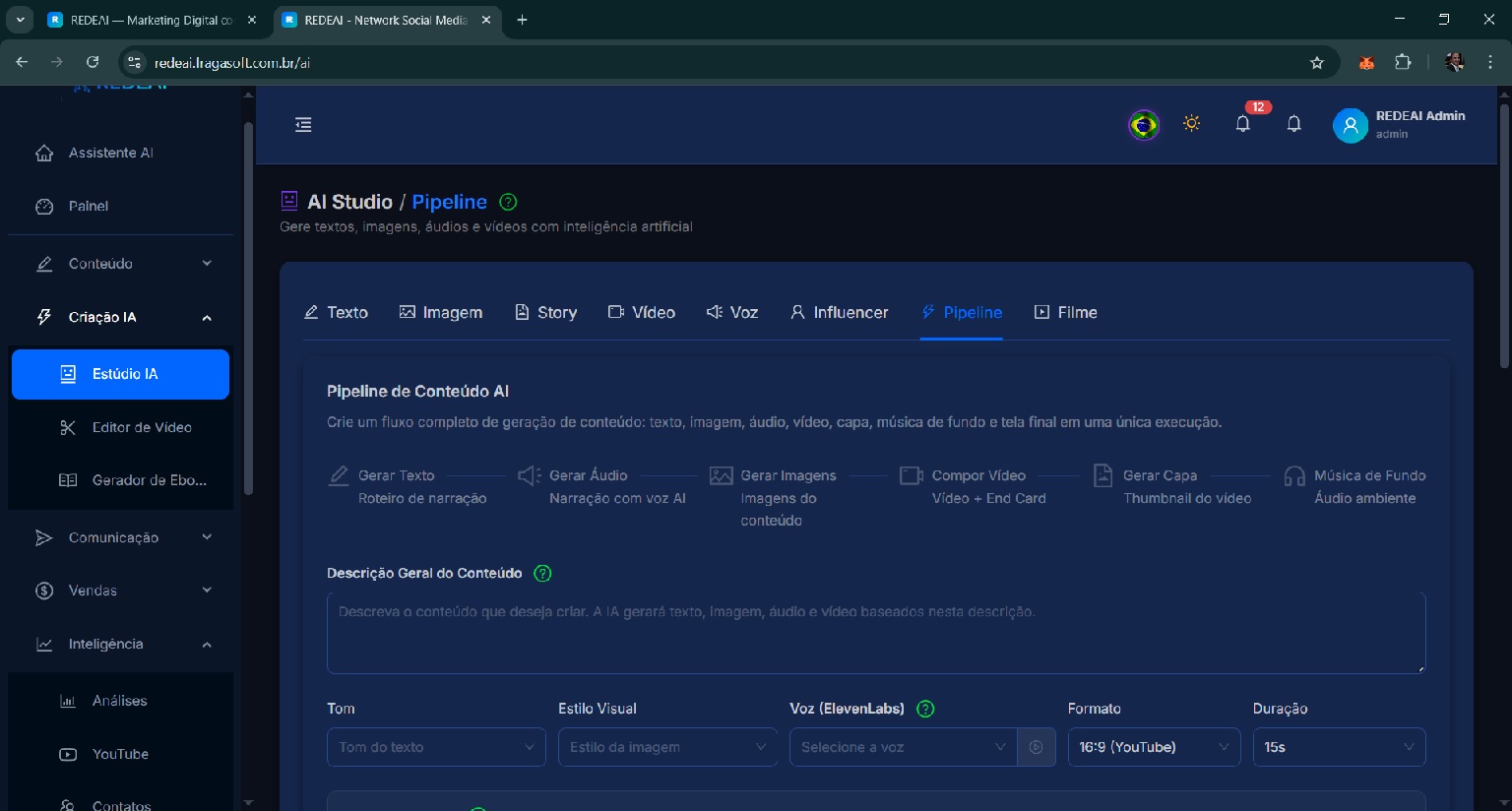The image size is (1512, 811).
Task: Switch to REDEAI Marketing Digital browser tab
Action: point(152,20)
